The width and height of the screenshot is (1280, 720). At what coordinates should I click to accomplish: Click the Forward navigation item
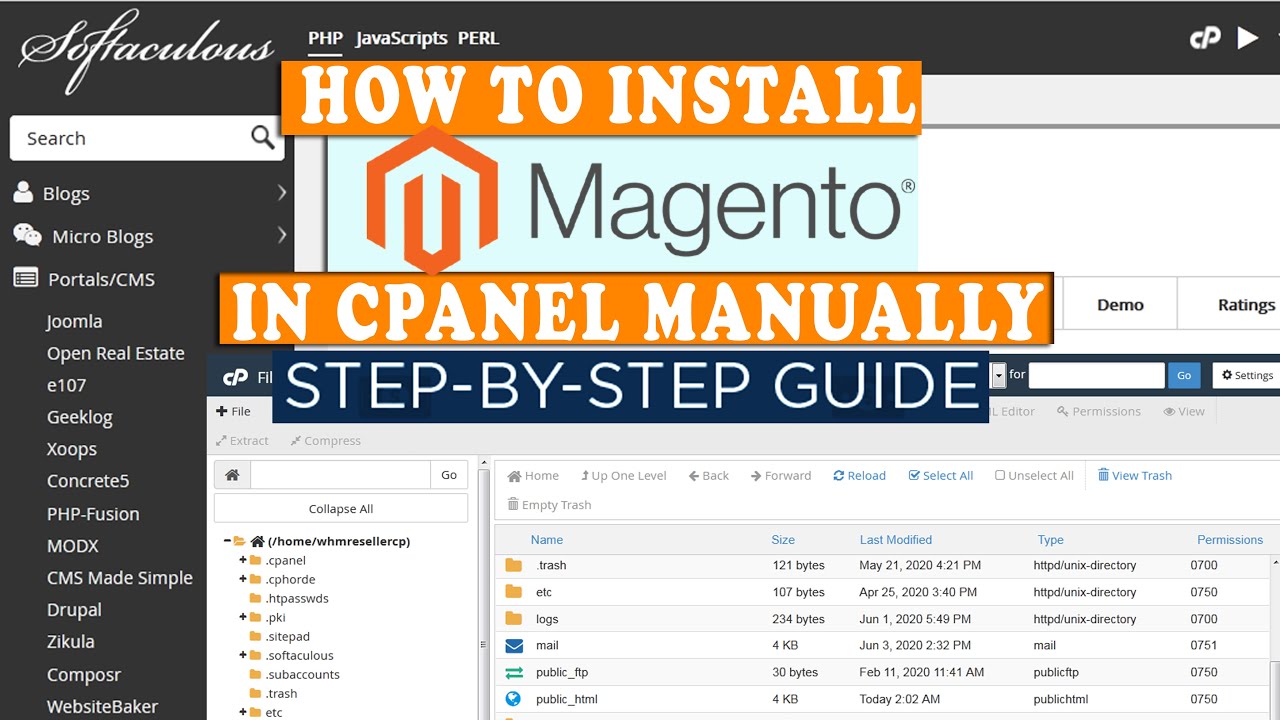pyautogui.click(x=781, y=475)
